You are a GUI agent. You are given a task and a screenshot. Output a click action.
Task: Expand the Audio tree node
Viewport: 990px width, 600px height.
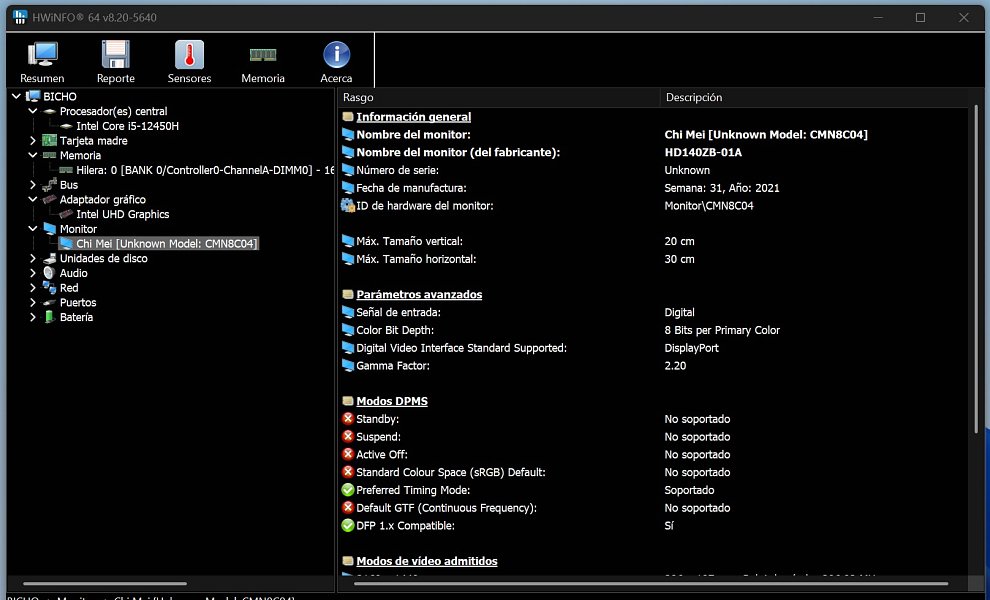(x=33, y=273)
